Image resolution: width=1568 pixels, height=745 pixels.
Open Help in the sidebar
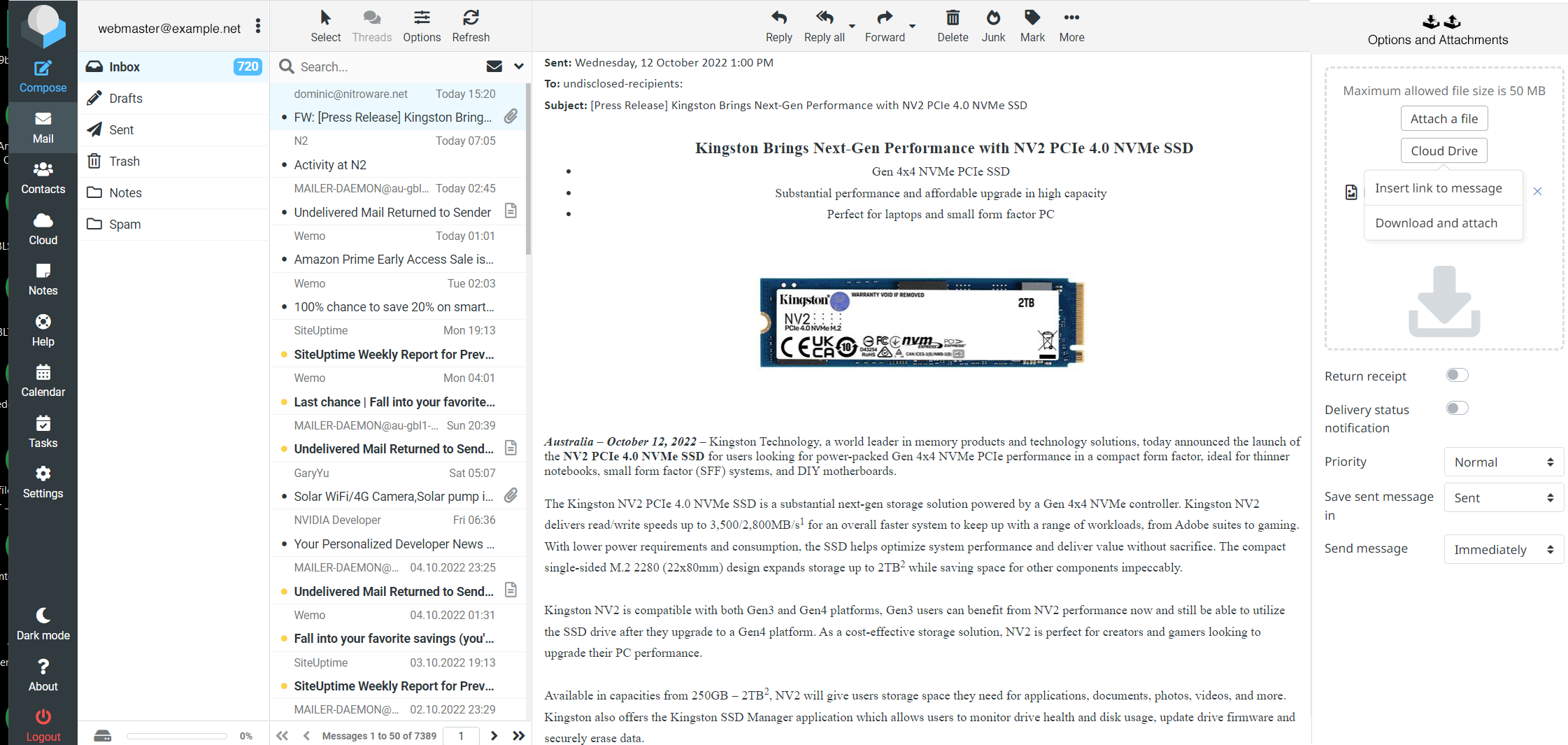coord(43,331)
